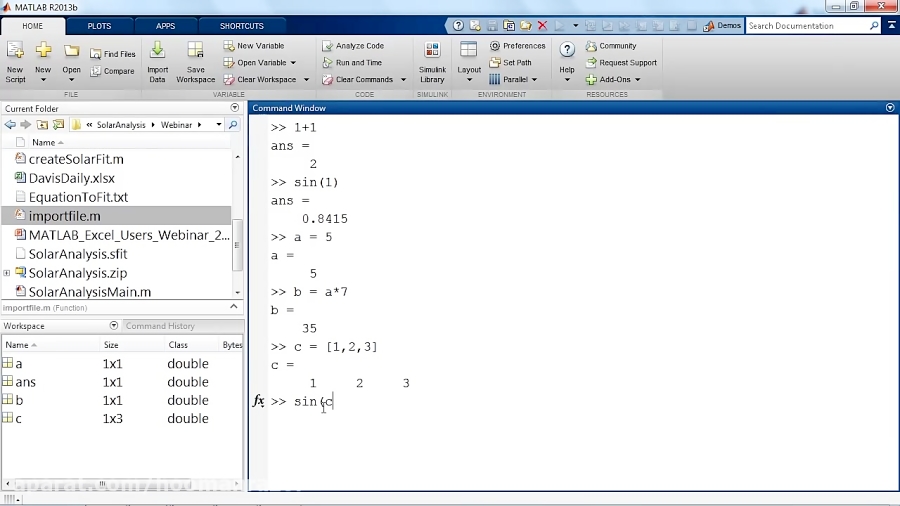The height and width of the screenshot is (506, 900).
Task: Switch to the HOME tab
Action: click(x=33, y=26)
